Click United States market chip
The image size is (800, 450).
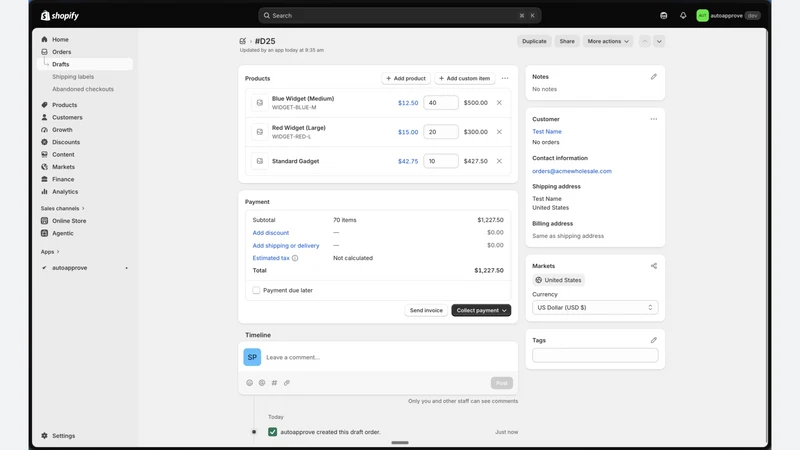point(558,280)
